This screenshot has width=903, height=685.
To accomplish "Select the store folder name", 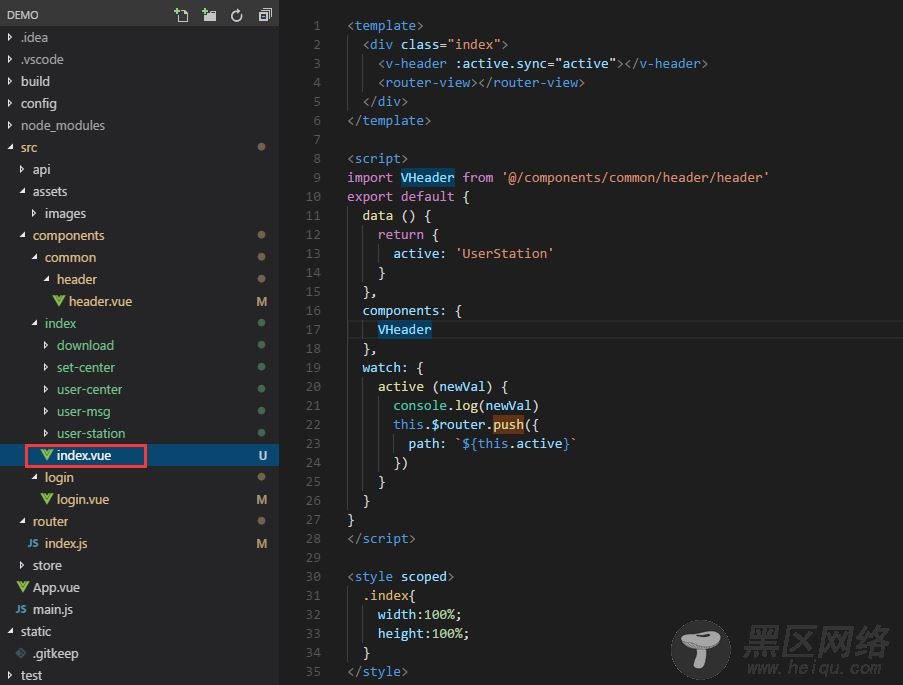I will (x=47, y=565).
